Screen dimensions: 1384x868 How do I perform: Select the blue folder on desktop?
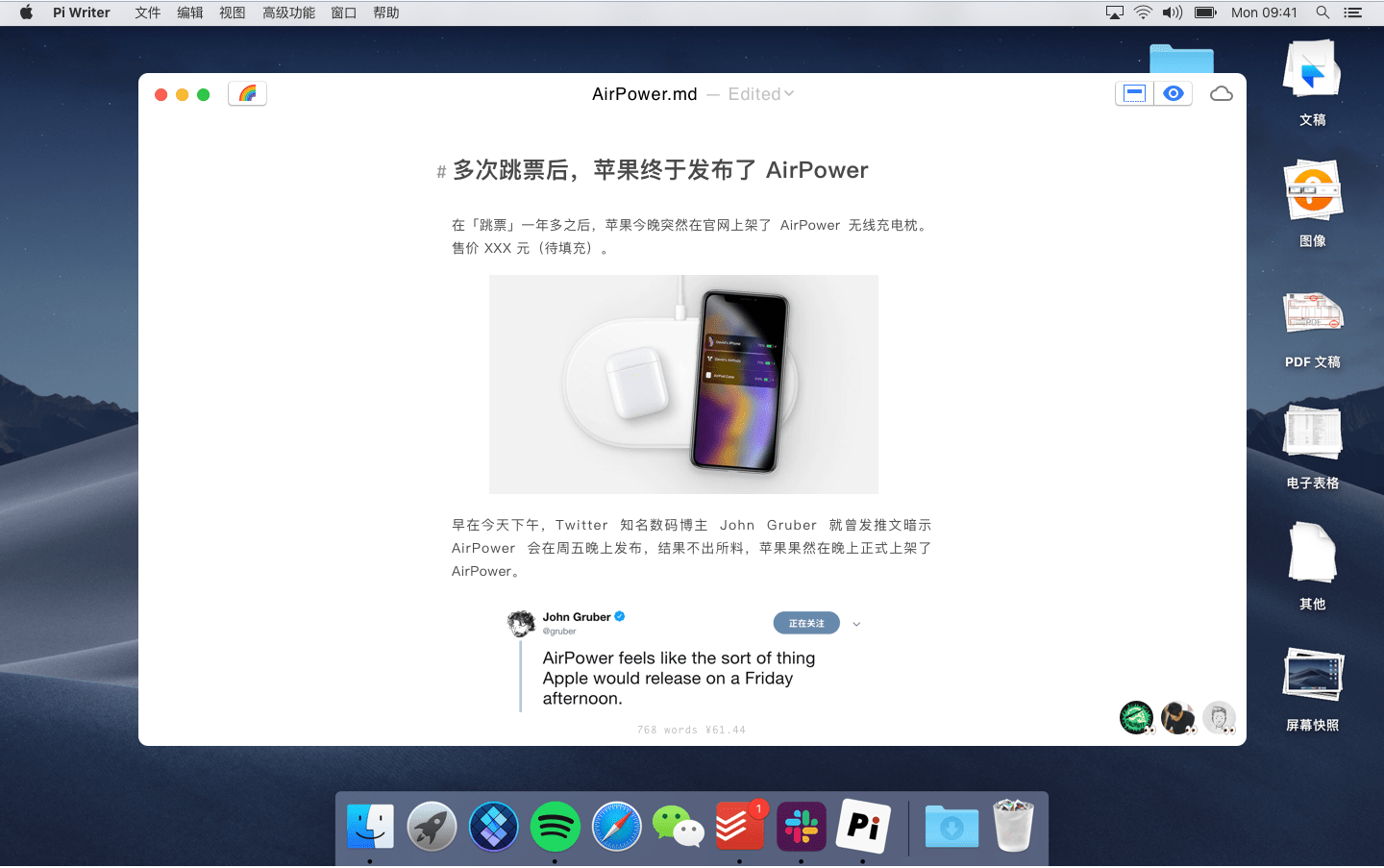(1181, 59)
